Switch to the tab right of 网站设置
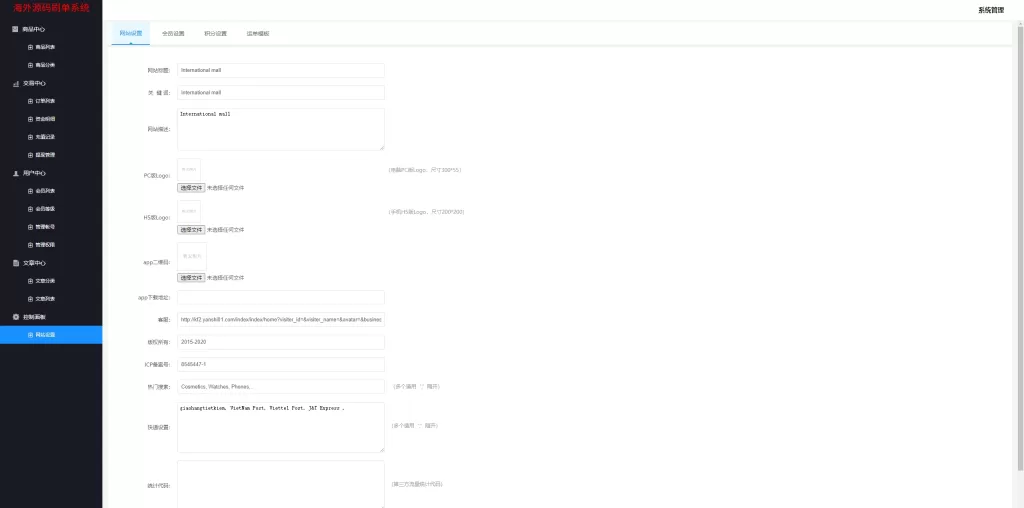 coord(173,33)
